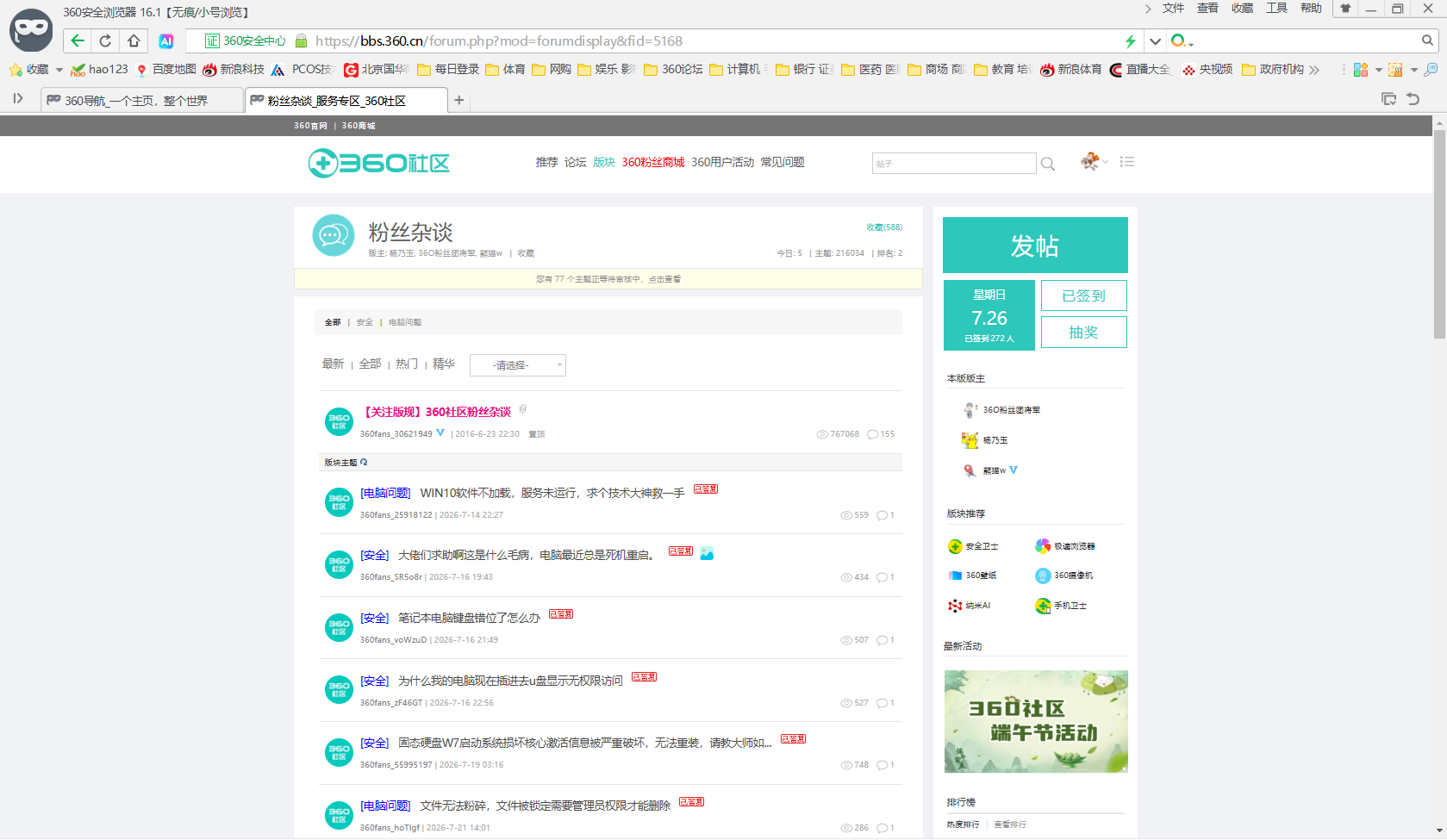
Task: Expand the extensions dropdown arrow
Action: (x=1378, y=70)
